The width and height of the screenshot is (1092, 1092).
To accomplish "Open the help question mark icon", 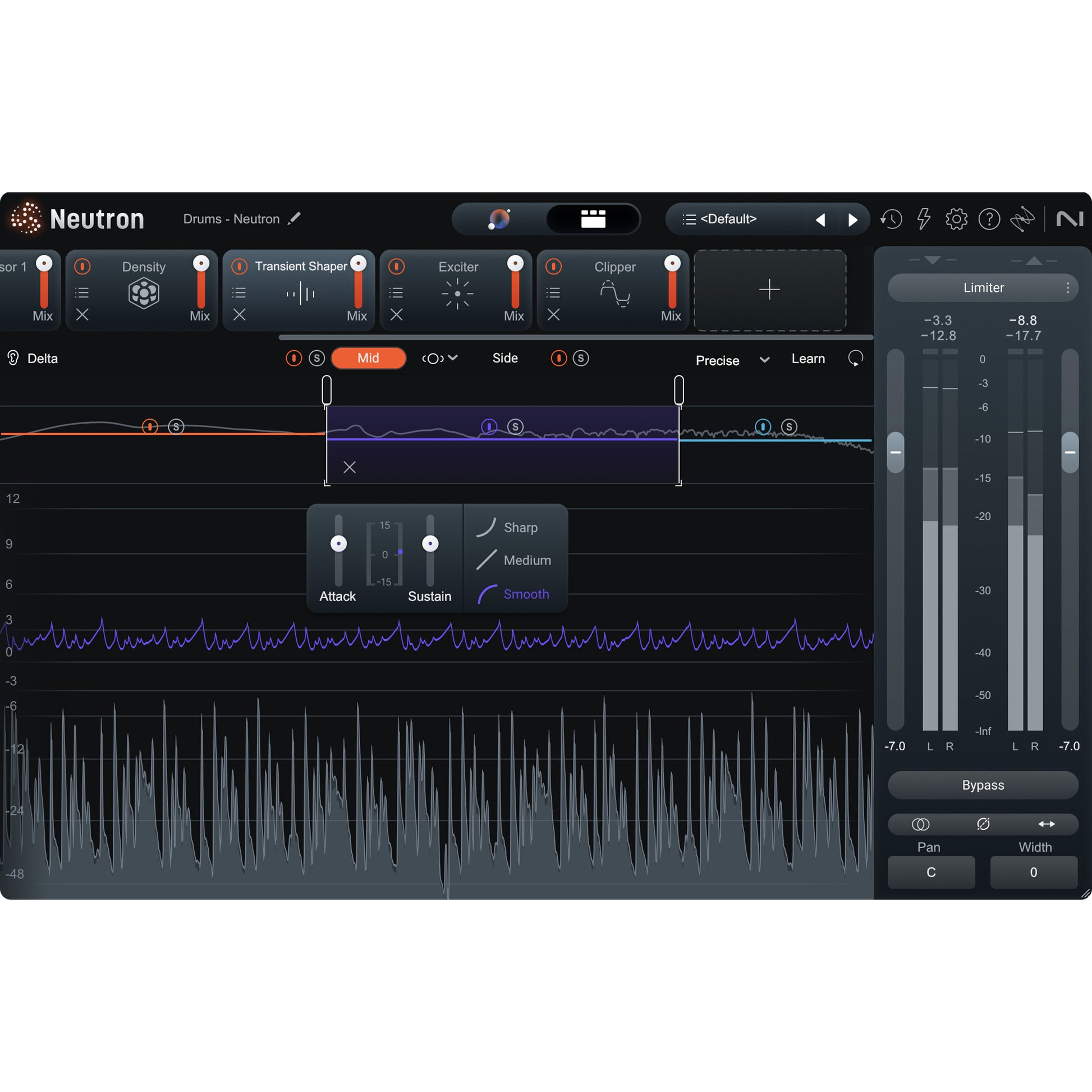I will coord(989,219).
